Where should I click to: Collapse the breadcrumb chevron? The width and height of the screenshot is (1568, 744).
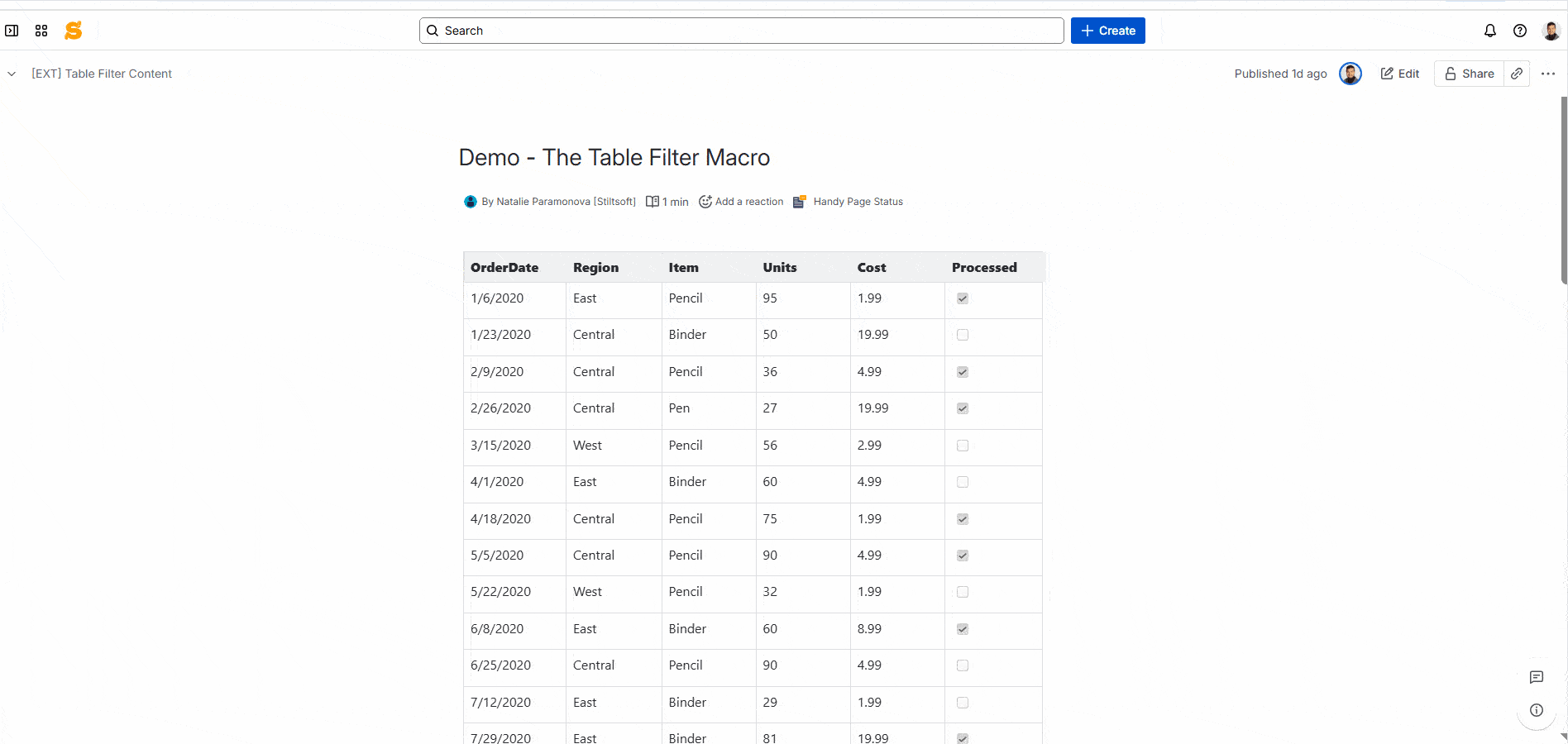click(12, 74)
